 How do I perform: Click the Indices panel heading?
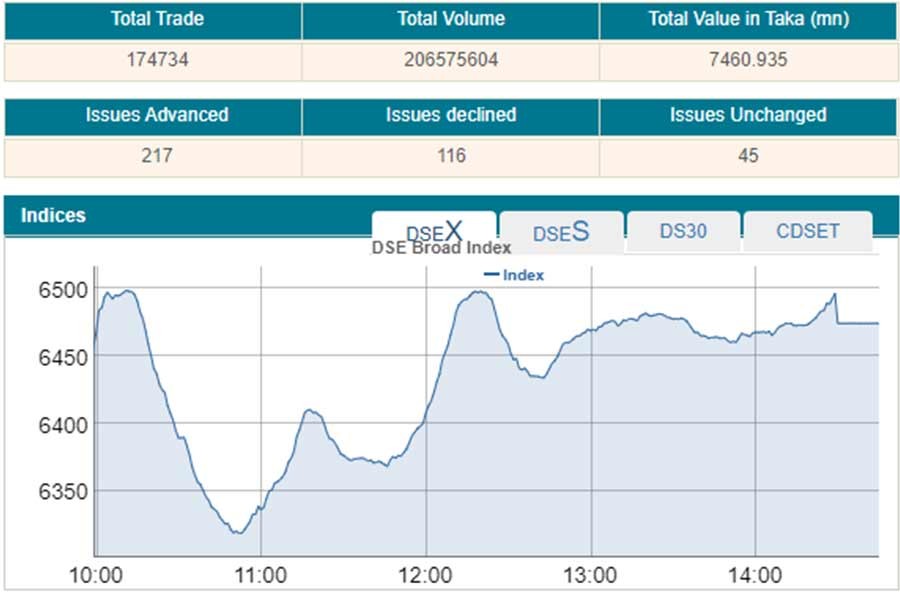(53, 215)
